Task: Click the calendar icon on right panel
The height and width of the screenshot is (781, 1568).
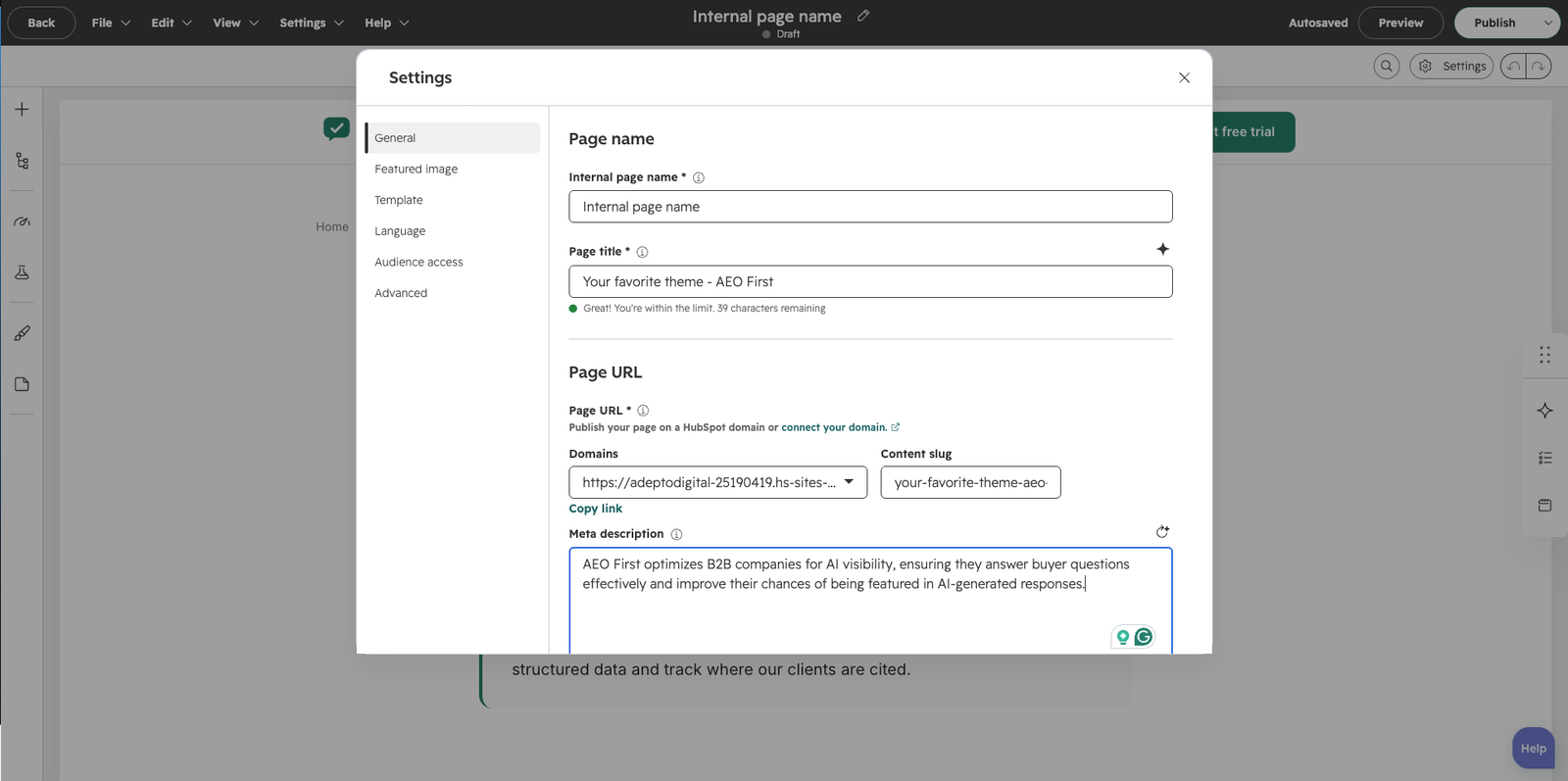Action: coord(1544,506)
